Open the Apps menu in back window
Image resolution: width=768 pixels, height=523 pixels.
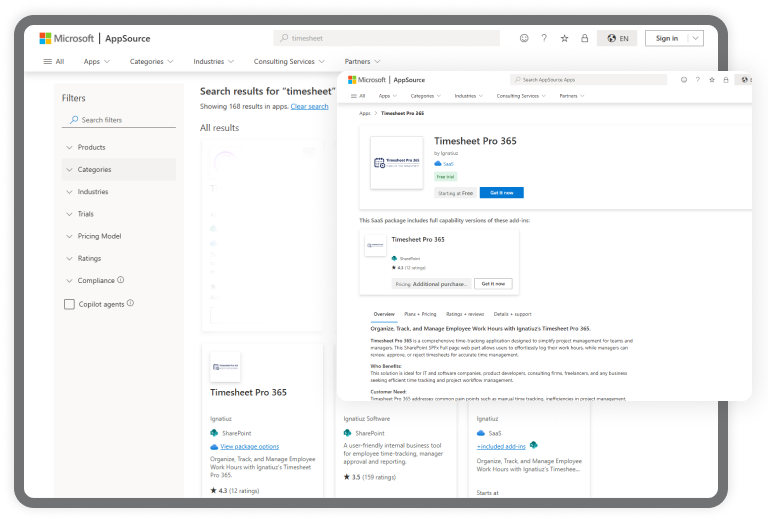pos(96,62)
